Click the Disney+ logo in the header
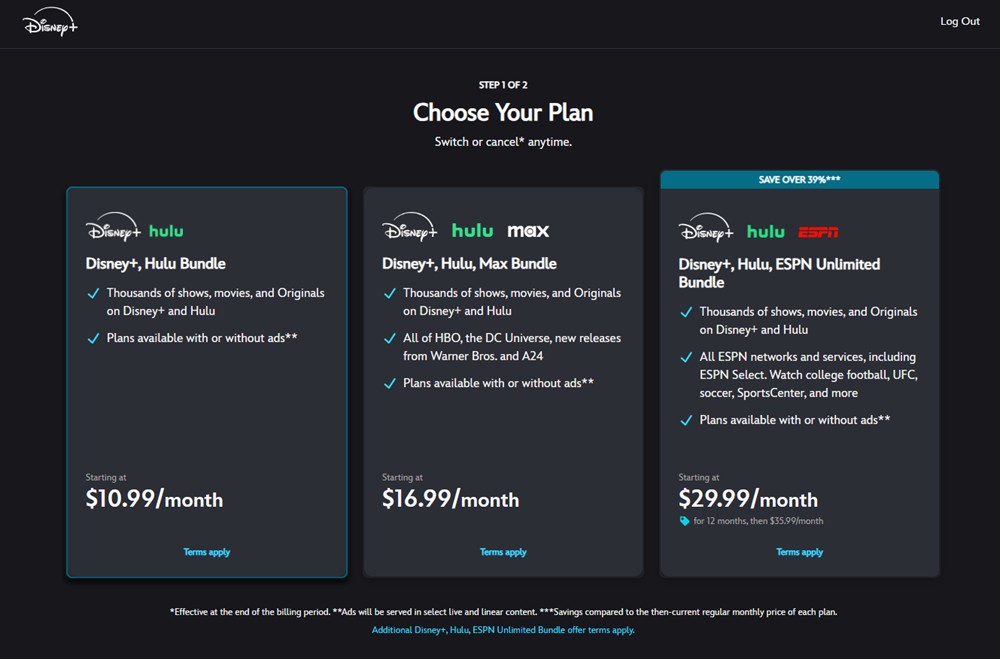This screenshot has width=1000, height=659. (50, 24)
